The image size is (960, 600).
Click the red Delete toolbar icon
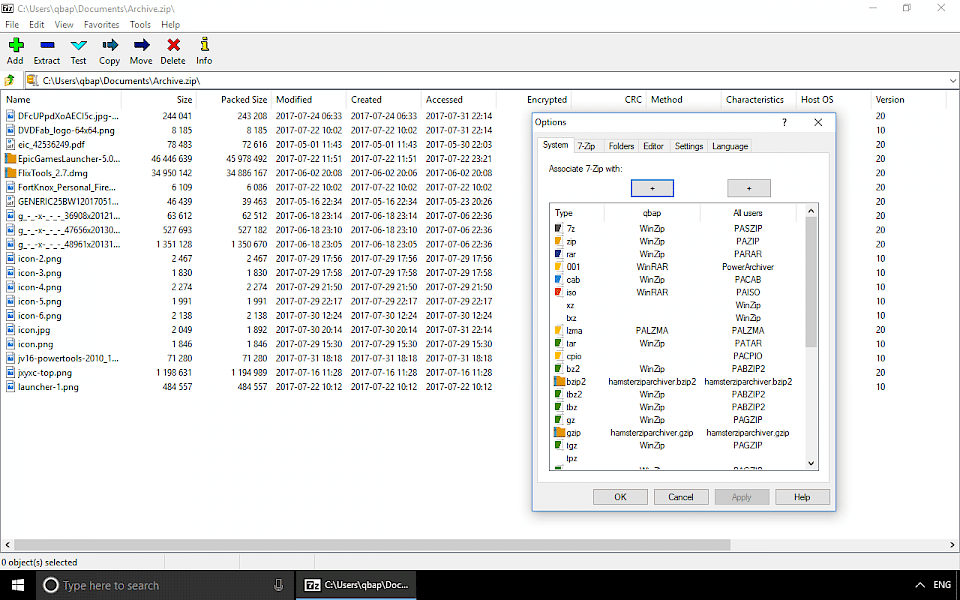coord(173,45)
